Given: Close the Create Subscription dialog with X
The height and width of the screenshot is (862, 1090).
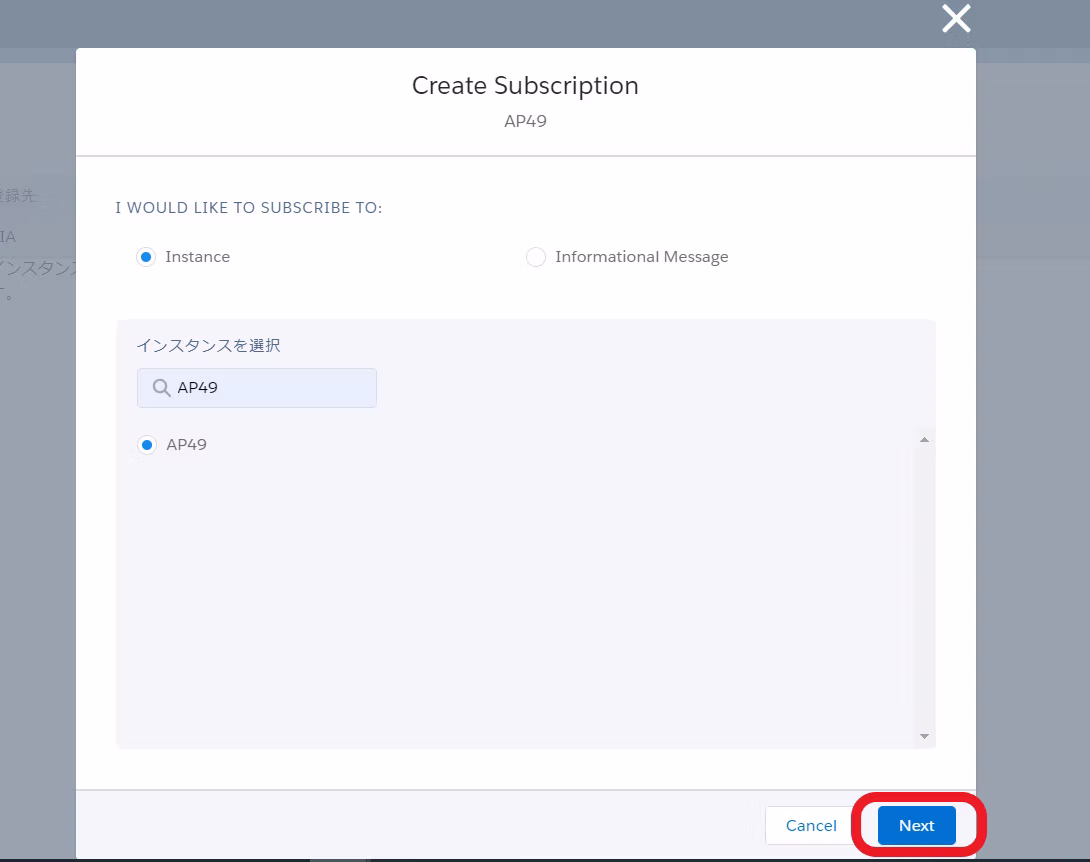Looking at the screenshot, I should click(x=956, y=18).
